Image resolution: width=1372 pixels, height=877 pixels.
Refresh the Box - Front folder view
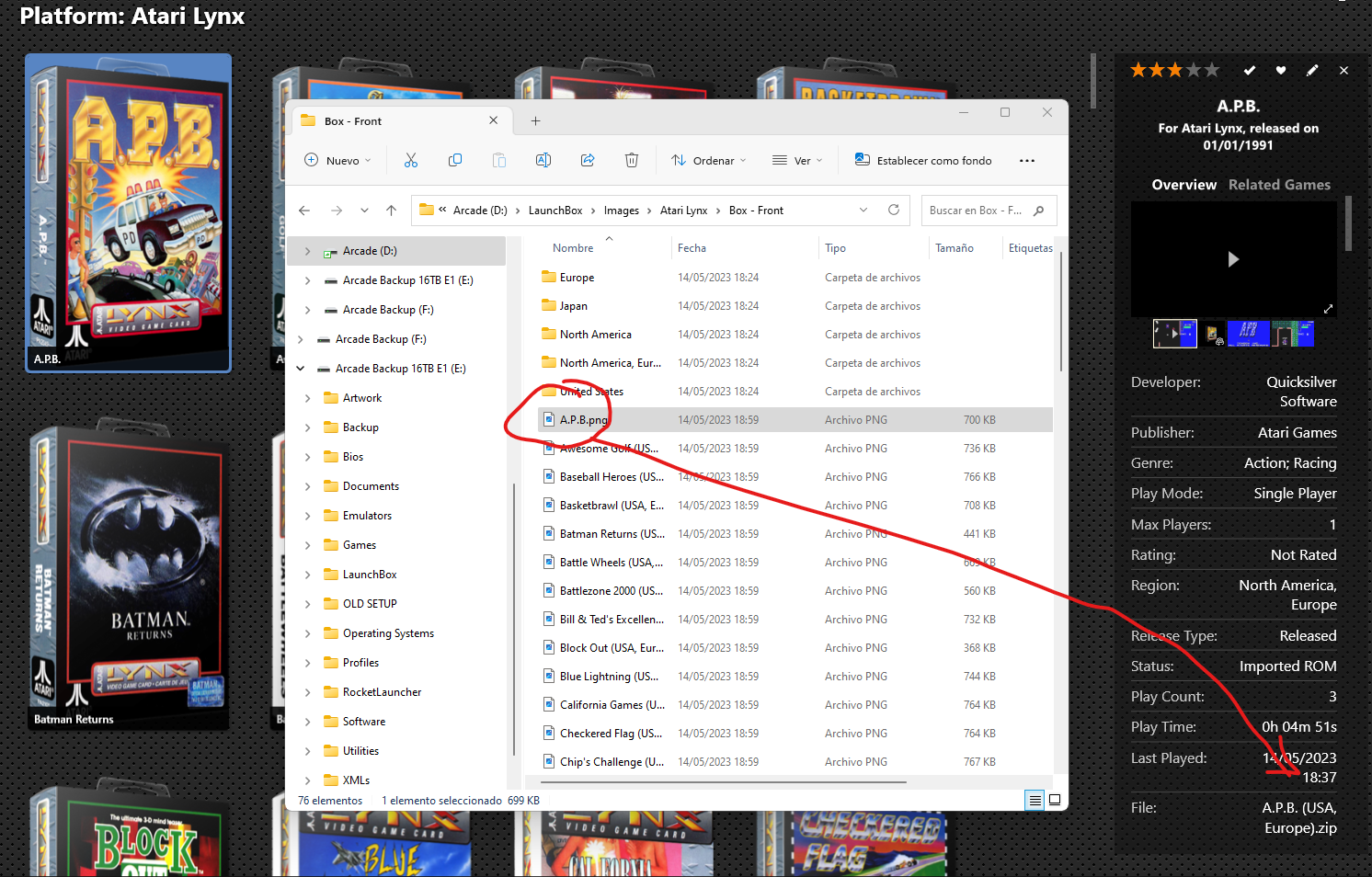(x=893, y=210)
